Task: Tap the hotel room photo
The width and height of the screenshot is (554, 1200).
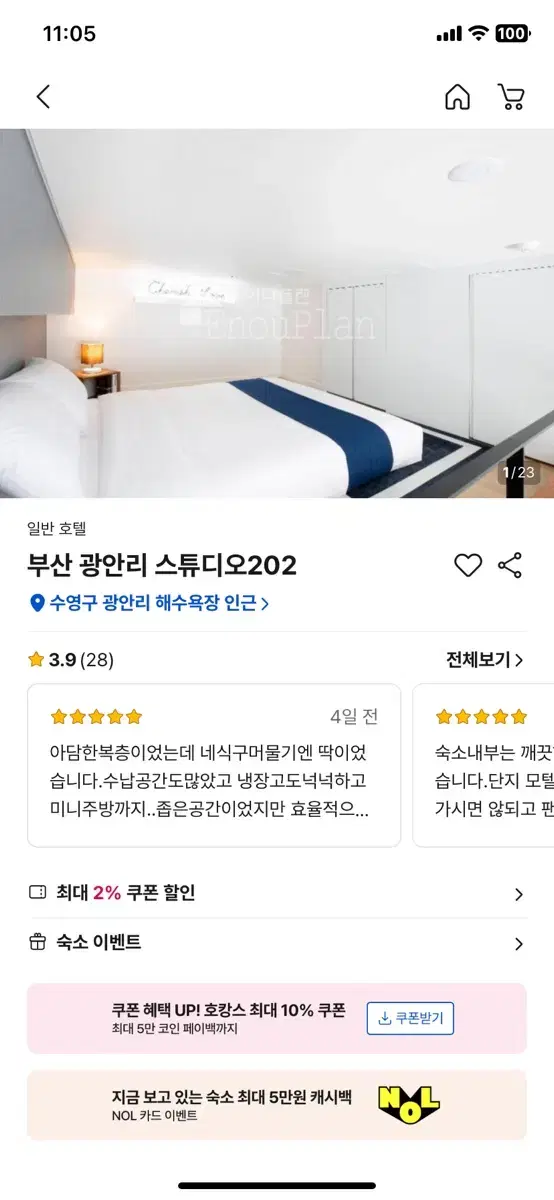Action: point(277,313)
